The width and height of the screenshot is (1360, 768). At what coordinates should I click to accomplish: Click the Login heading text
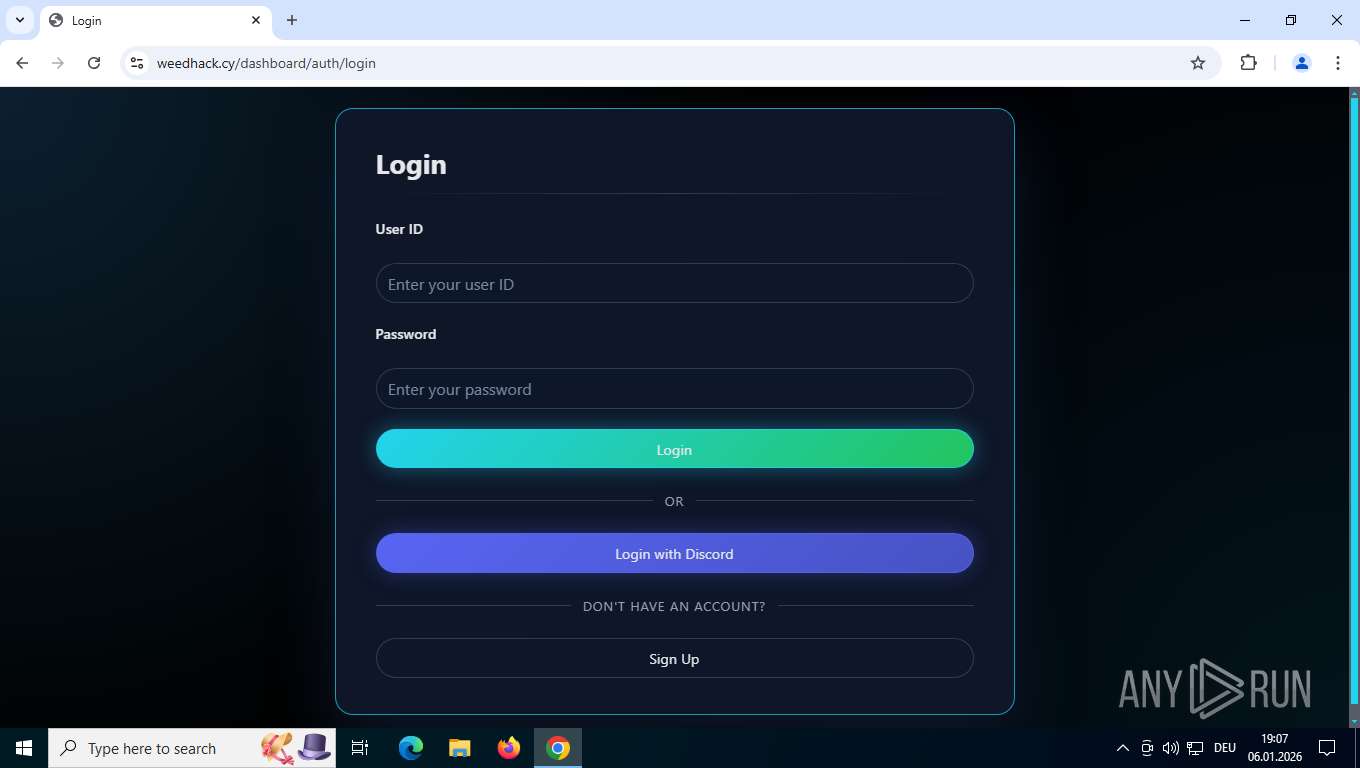tap(411, 165)
